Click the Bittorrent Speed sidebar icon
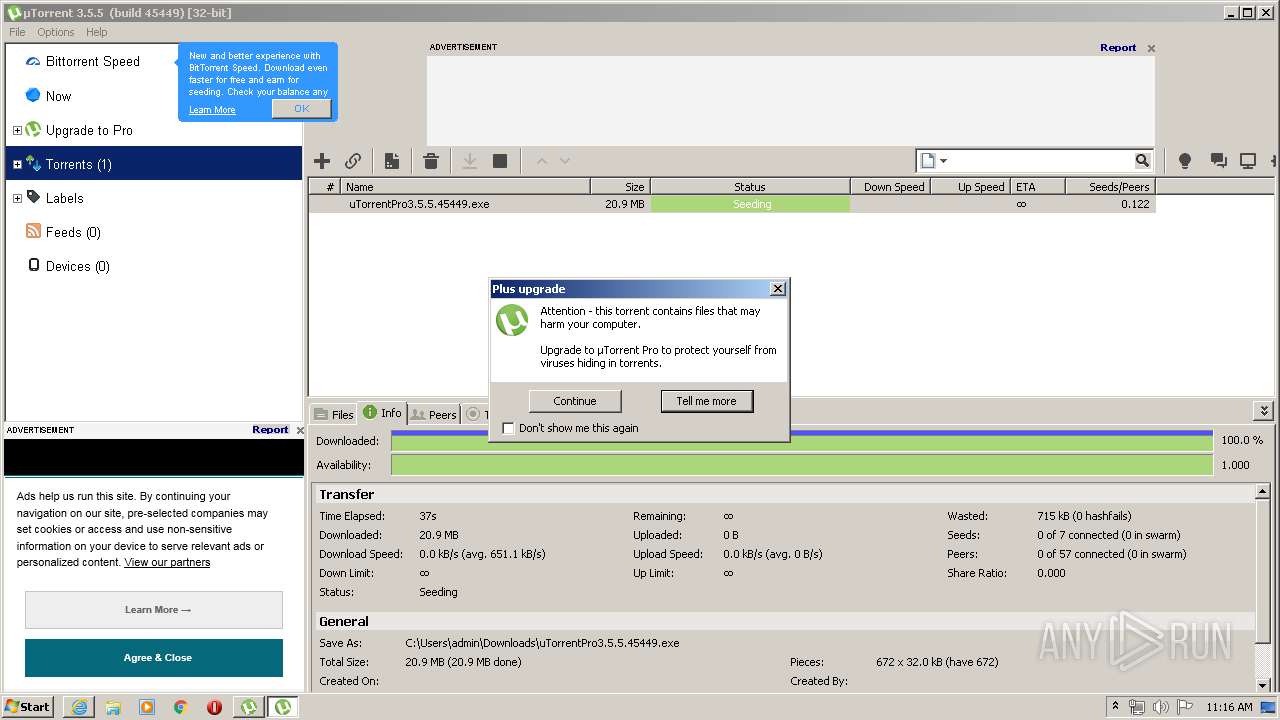Image resolution: width=1280 pixels, height=720 pixels. point(33,62)
